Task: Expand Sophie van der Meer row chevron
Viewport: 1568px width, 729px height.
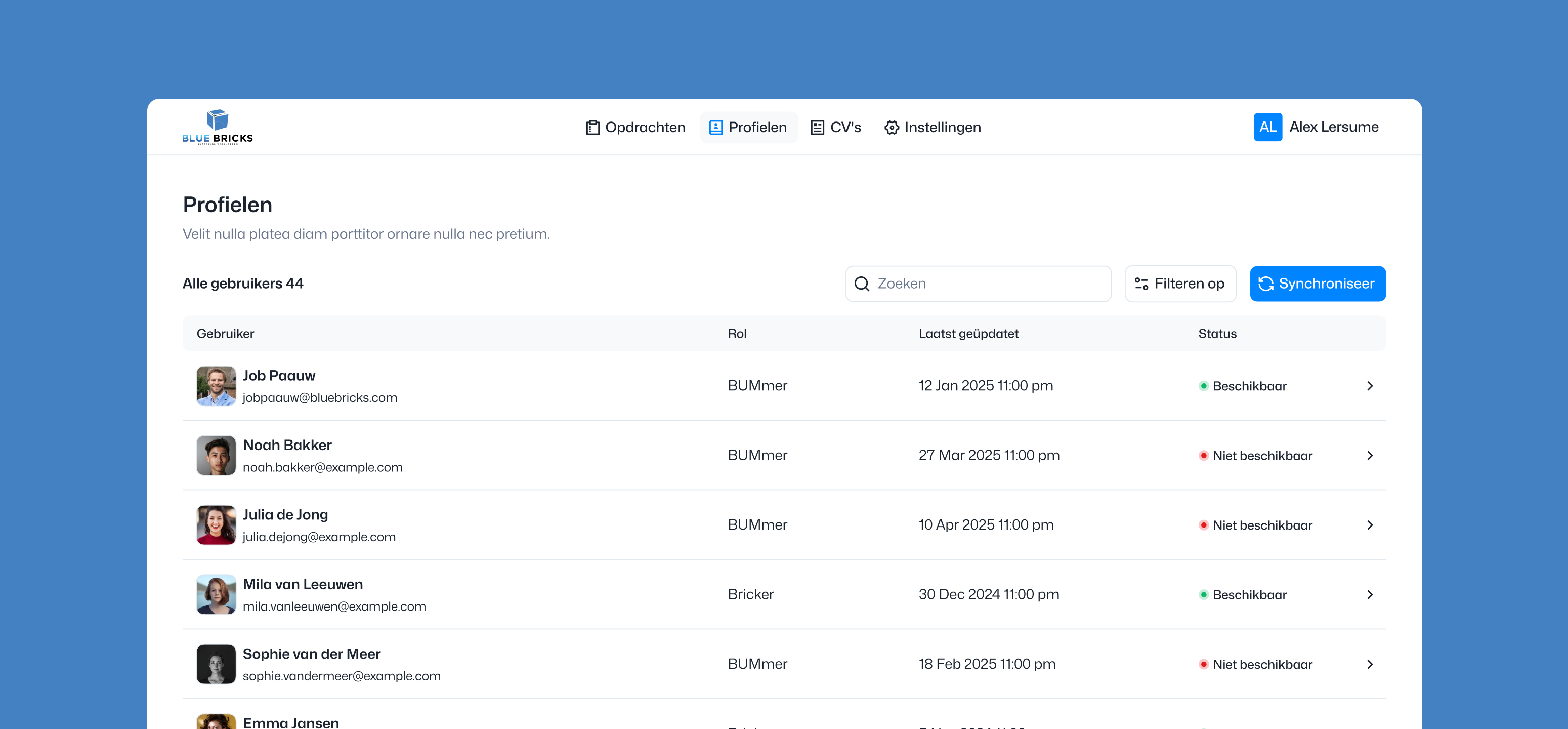Action: tap(1370, 664)
